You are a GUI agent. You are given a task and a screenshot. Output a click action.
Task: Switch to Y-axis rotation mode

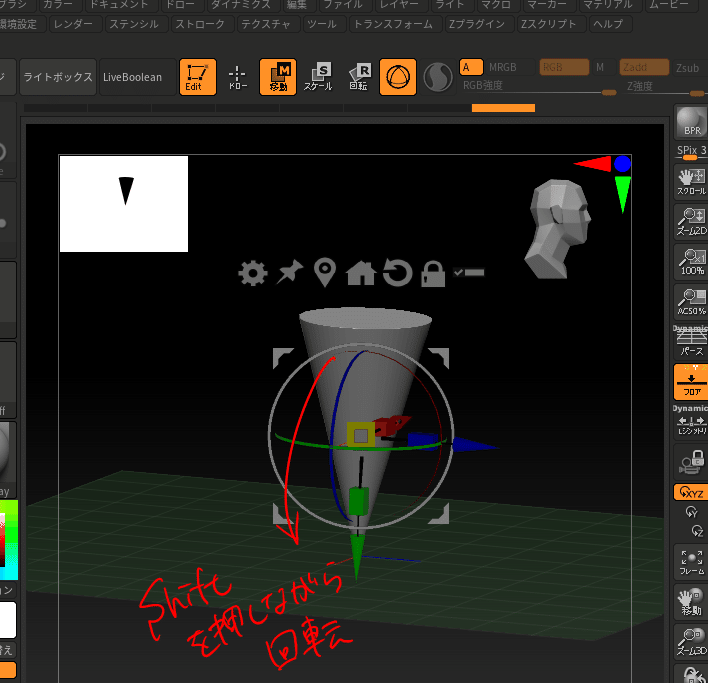pyautogui.click(x=691, y=511)
